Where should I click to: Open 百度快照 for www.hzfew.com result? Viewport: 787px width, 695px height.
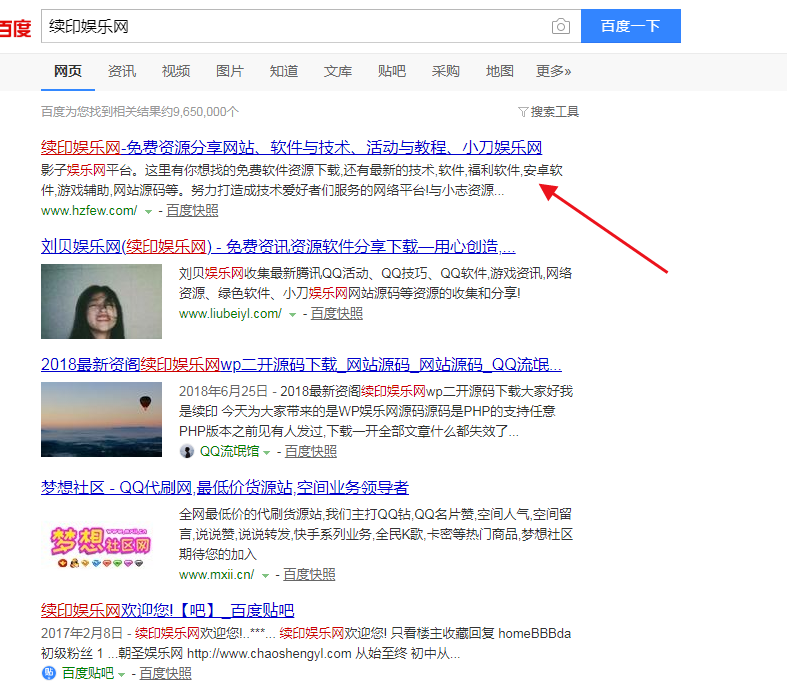(x=192, y=211)
